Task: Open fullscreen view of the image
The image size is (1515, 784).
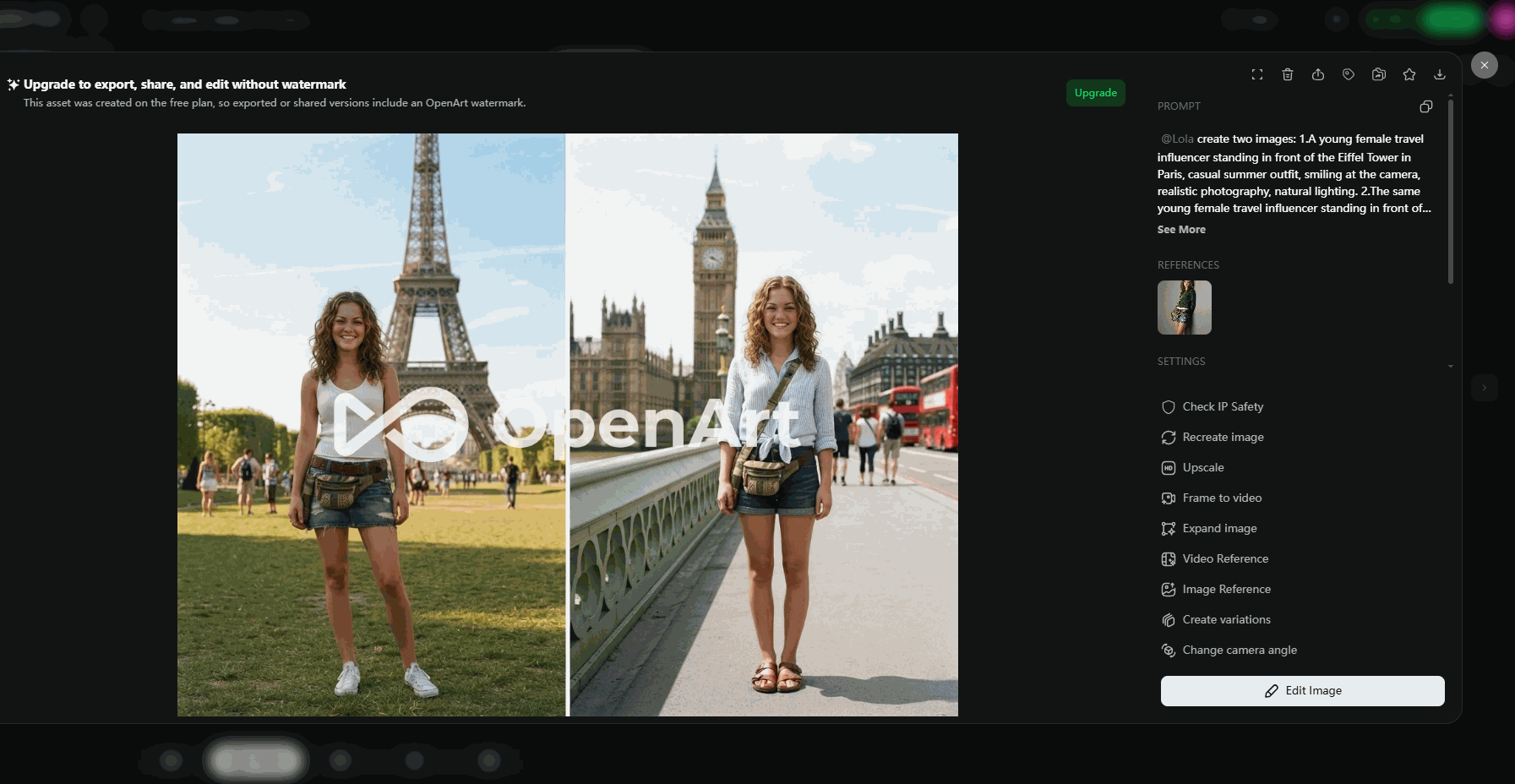Action: (1257, 74)
